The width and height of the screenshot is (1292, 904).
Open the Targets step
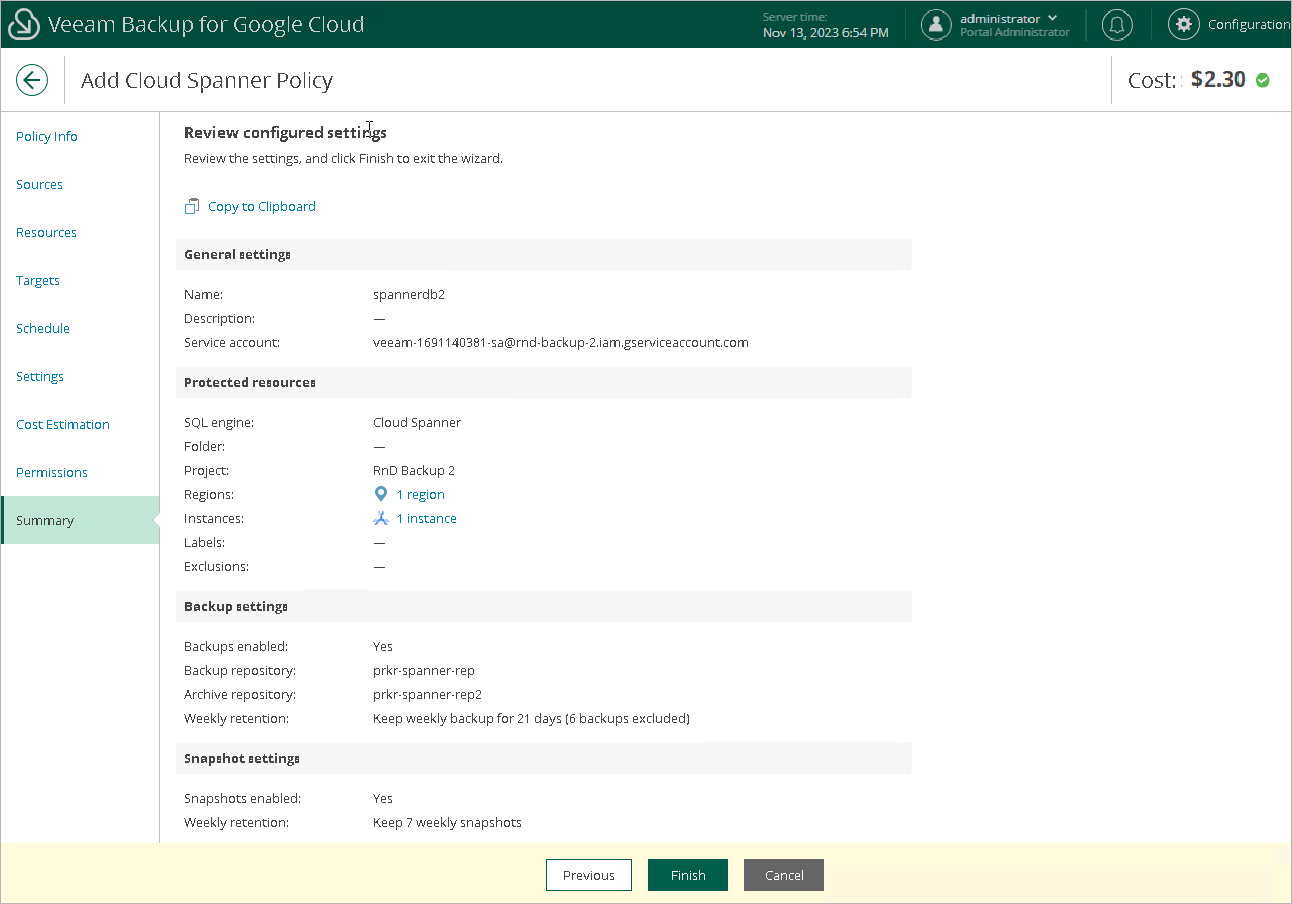(x=38, y=281)
